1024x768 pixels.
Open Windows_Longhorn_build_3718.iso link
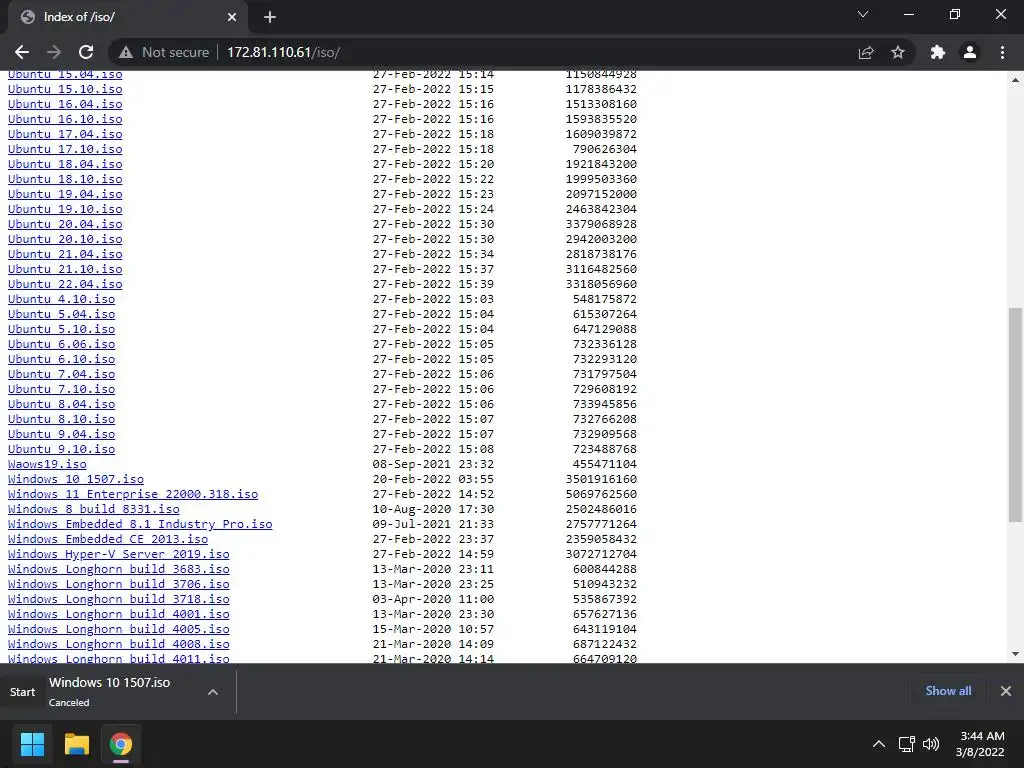(118, 600)
